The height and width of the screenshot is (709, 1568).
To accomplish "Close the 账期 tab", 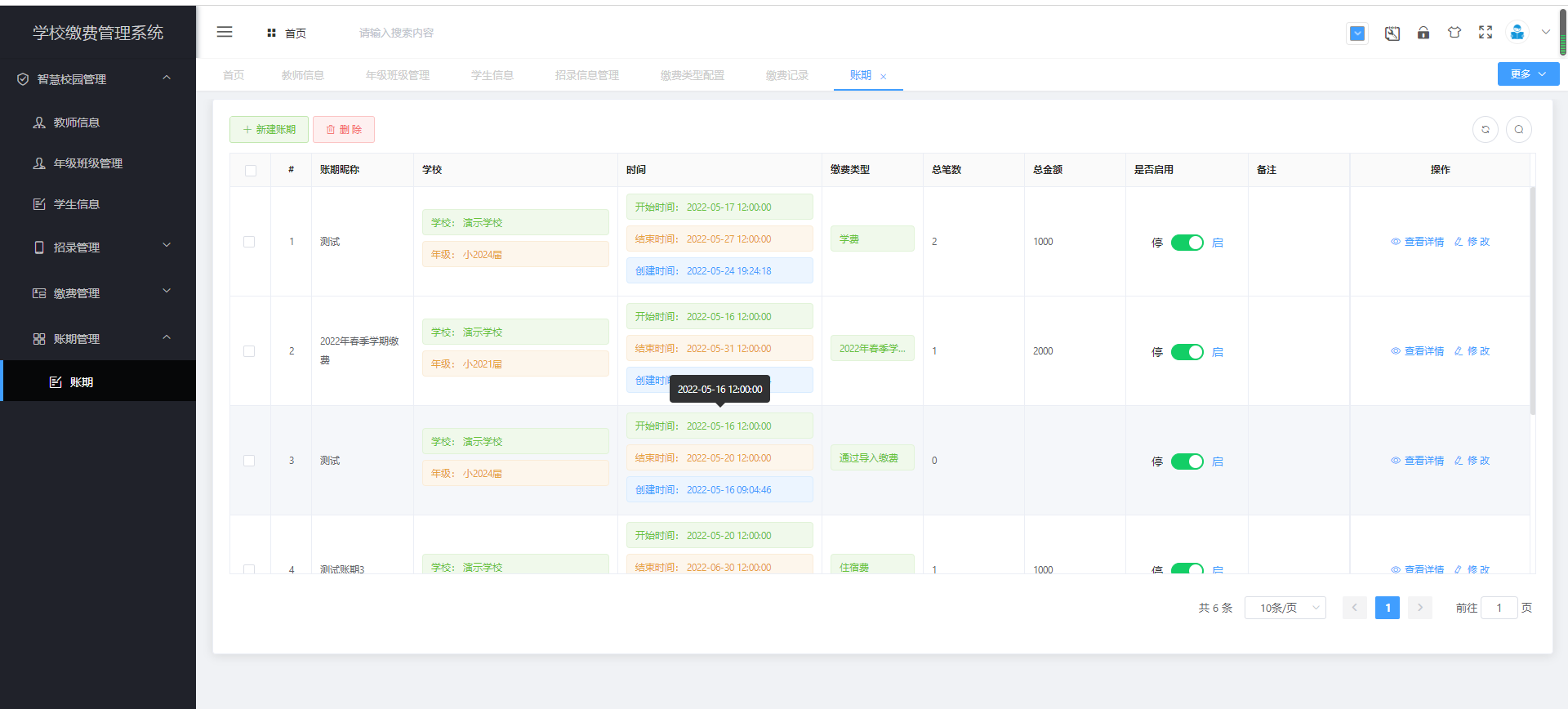I will (x=884, y=77).
